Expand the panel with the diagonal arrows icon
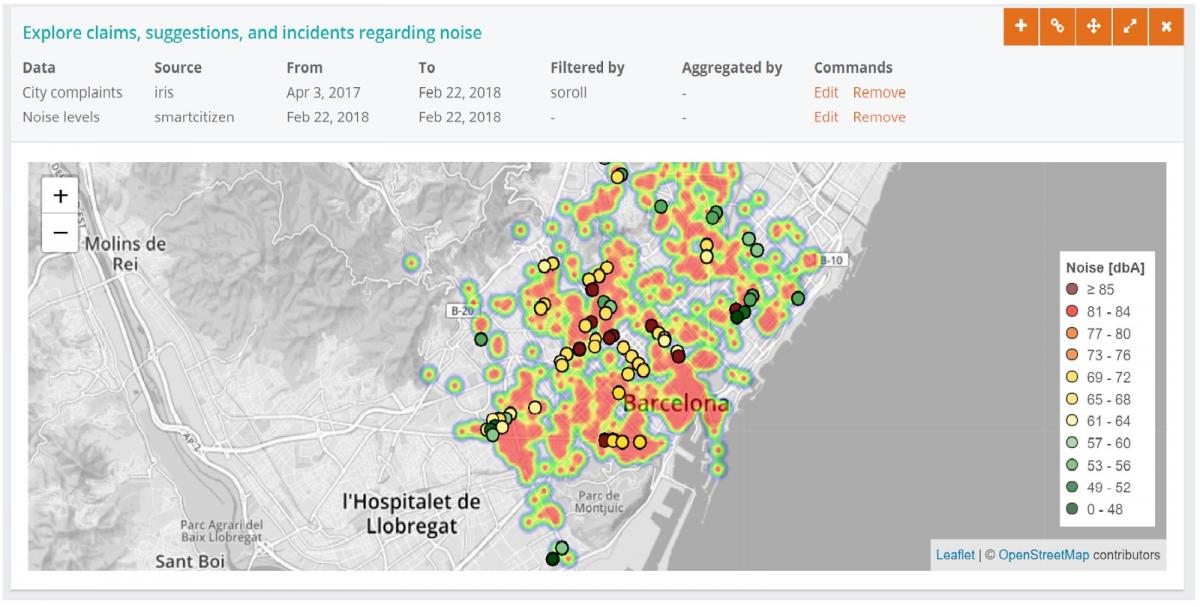 (1130, 27)
